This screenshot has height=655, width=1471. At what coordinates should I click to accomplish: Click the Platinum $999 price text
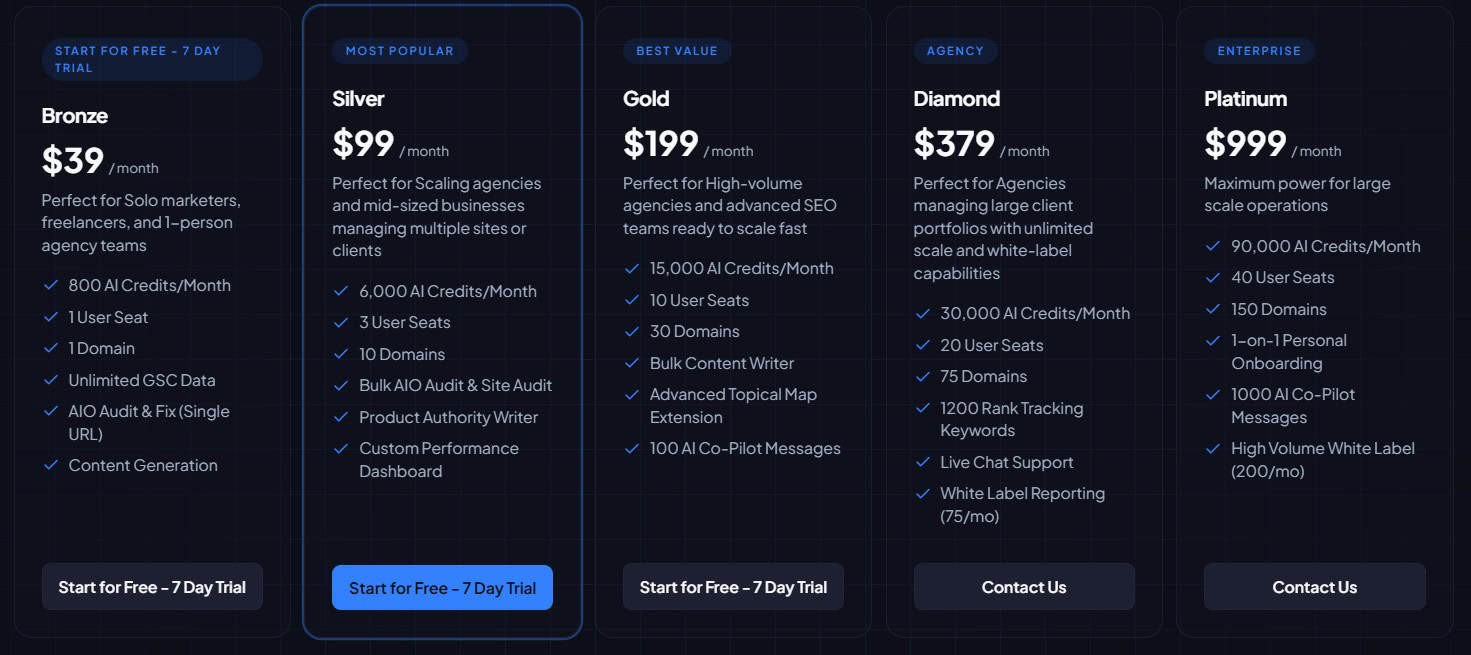1245,143
